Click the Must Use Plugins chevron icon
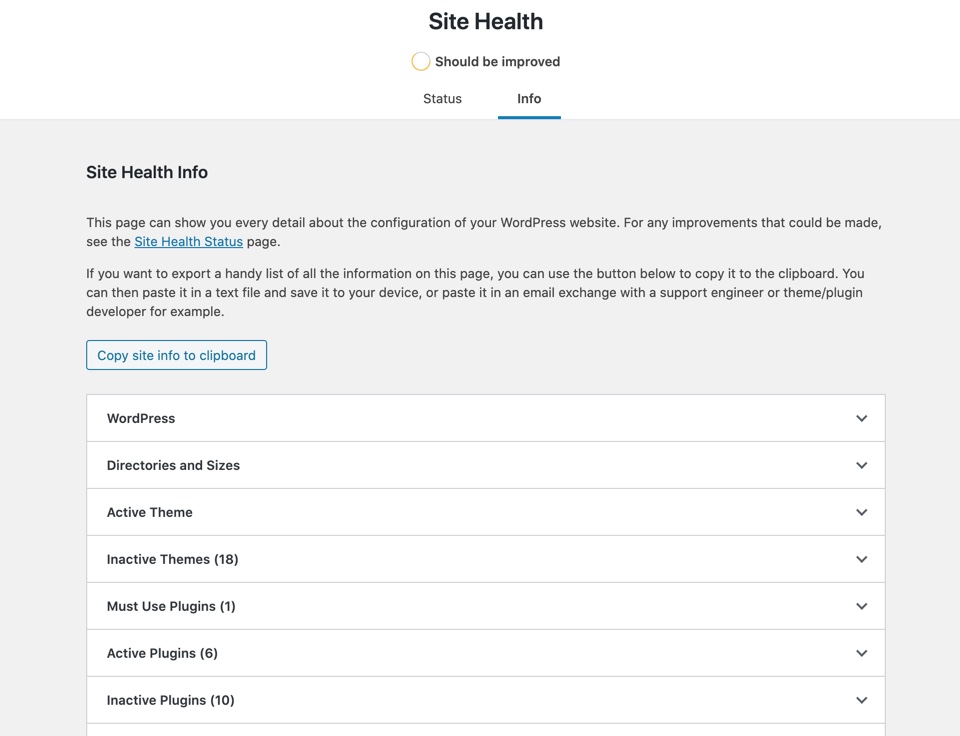This screenshot has width=960, height=736. click(x=861, y=606)
